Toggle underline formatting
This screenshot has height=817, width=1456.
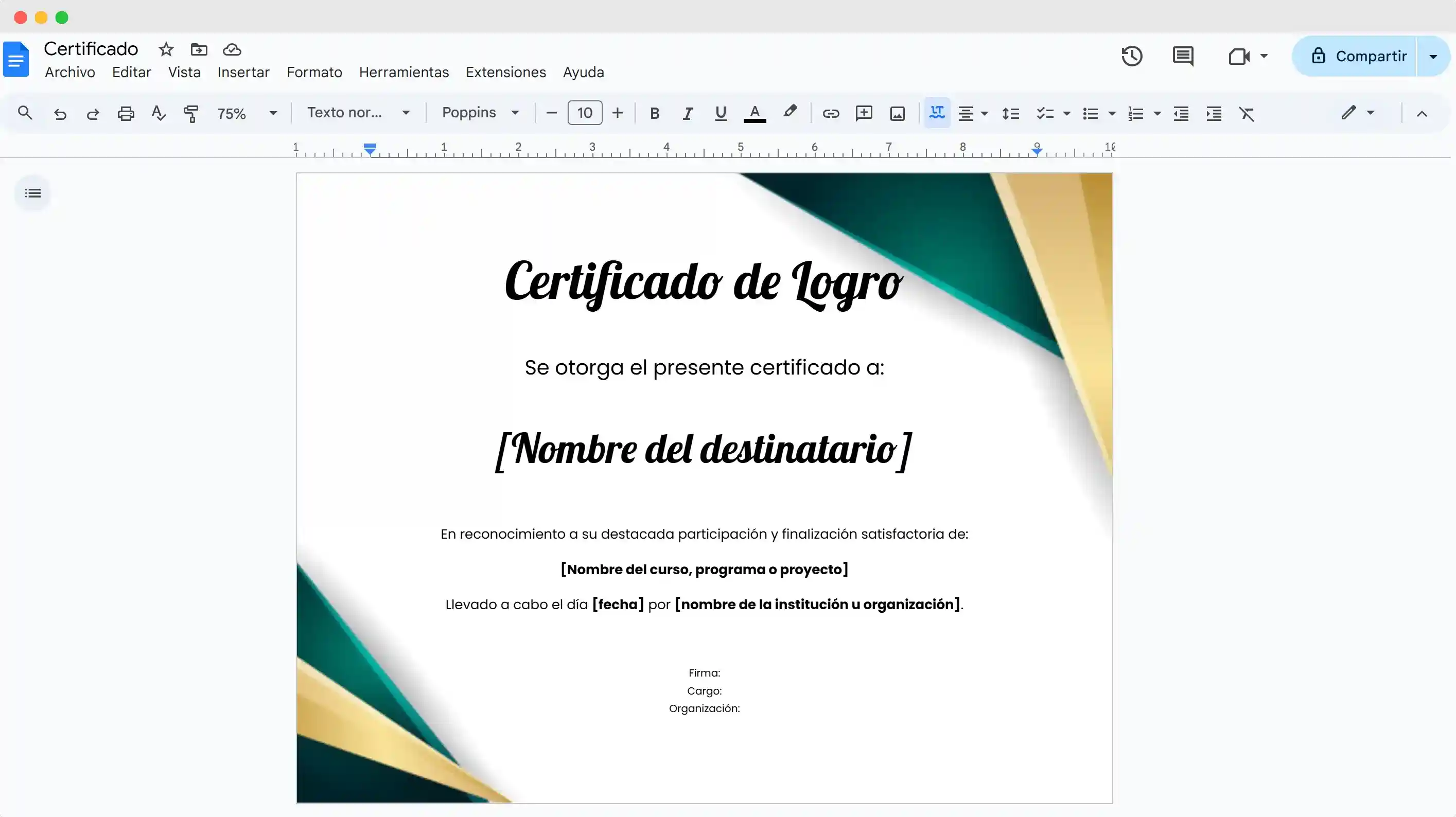pyautogui.click(x=720, y=114)
